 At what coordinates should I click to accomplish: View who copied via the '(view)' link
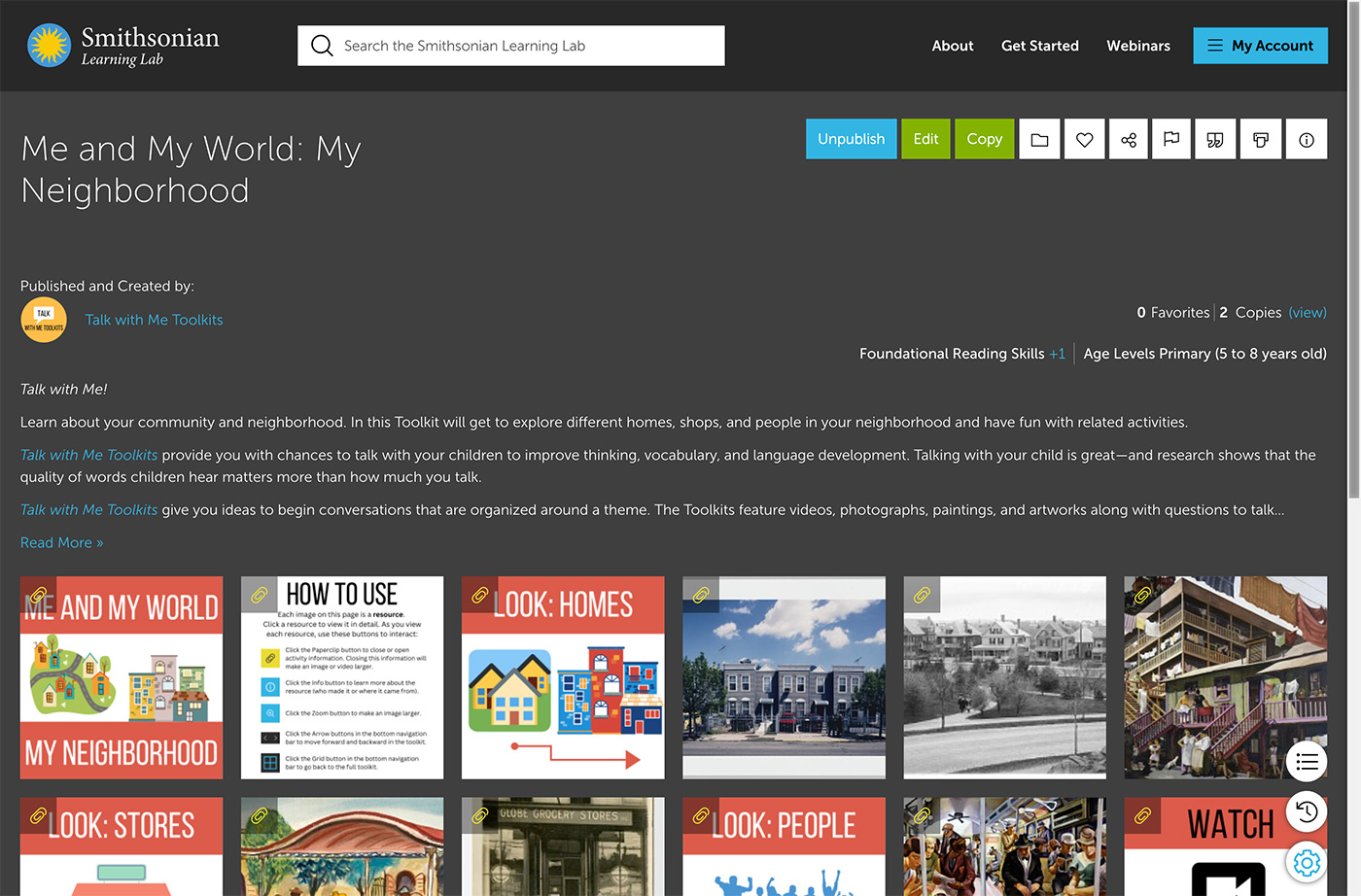click(1308, 312)
